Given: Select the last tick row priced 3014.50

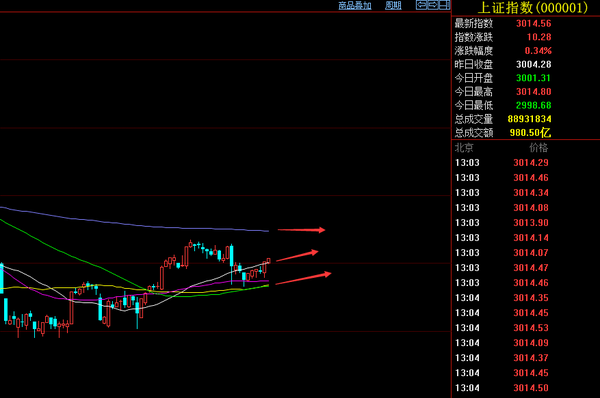Looking at the screenshot, I should click(502, 388).
